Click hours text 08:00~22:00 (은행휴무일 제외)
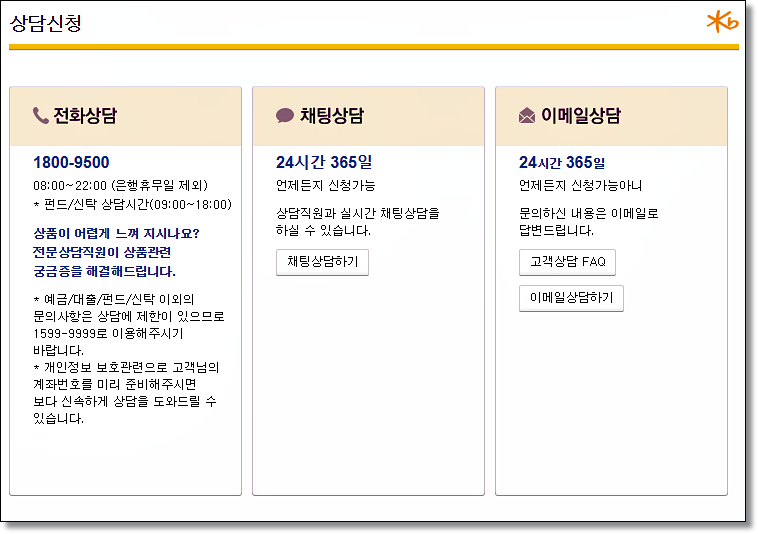 pyautogui.click(x=120, y=186)
